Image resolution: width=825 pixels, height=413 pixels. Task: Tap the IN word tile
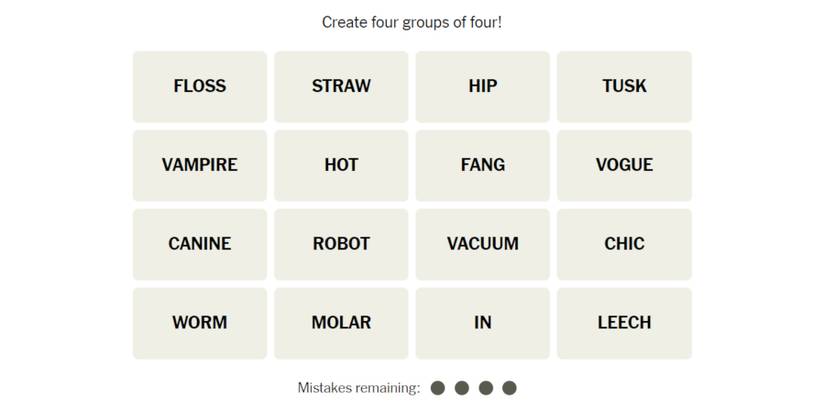tap(483, 323)
